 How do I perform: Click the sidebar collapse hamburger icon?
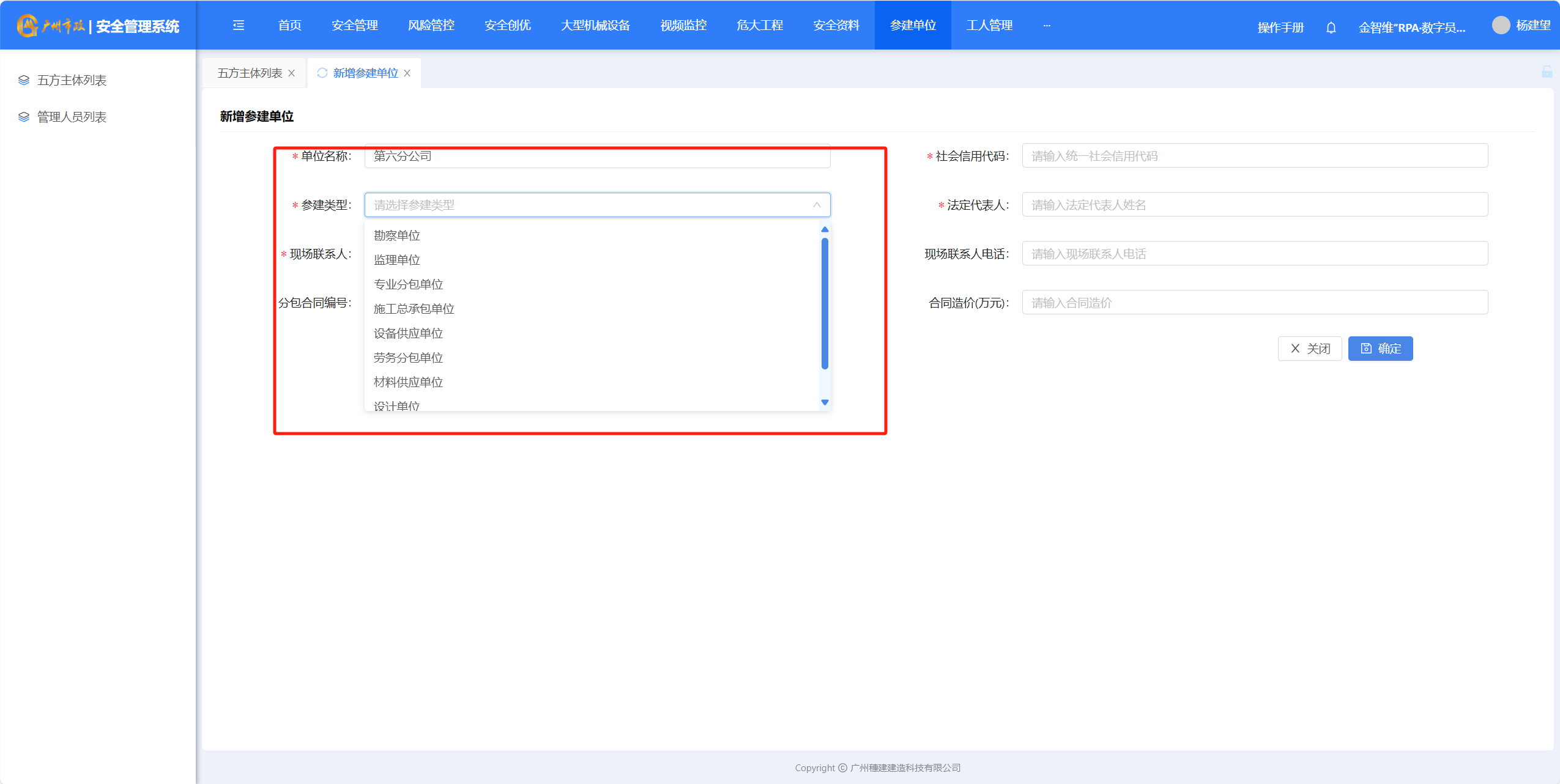click(239, 25)
